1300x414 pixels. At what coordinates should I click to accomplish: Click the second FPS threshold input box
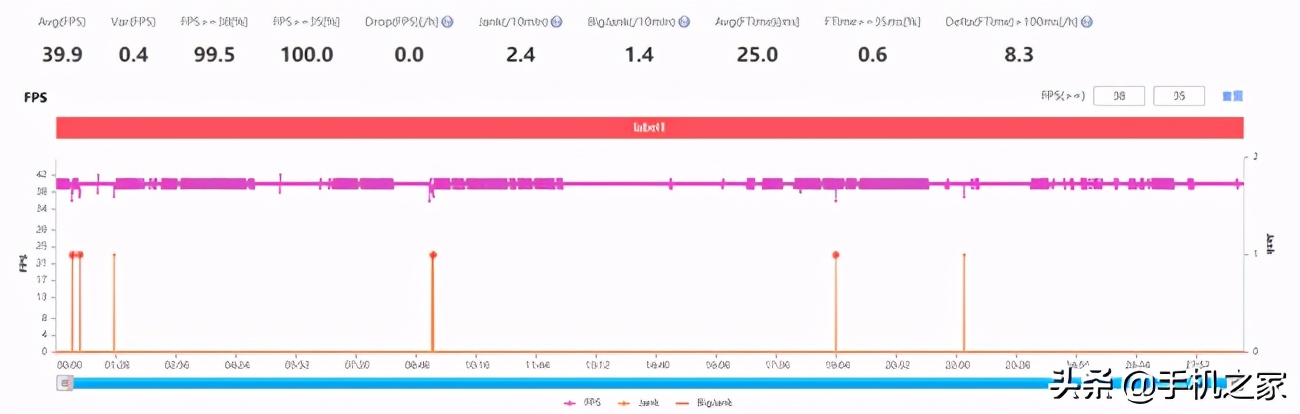(x=1179, y=96)
